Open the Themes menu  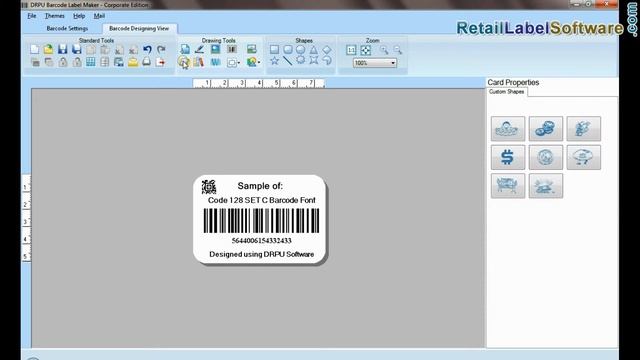[55, 16]
